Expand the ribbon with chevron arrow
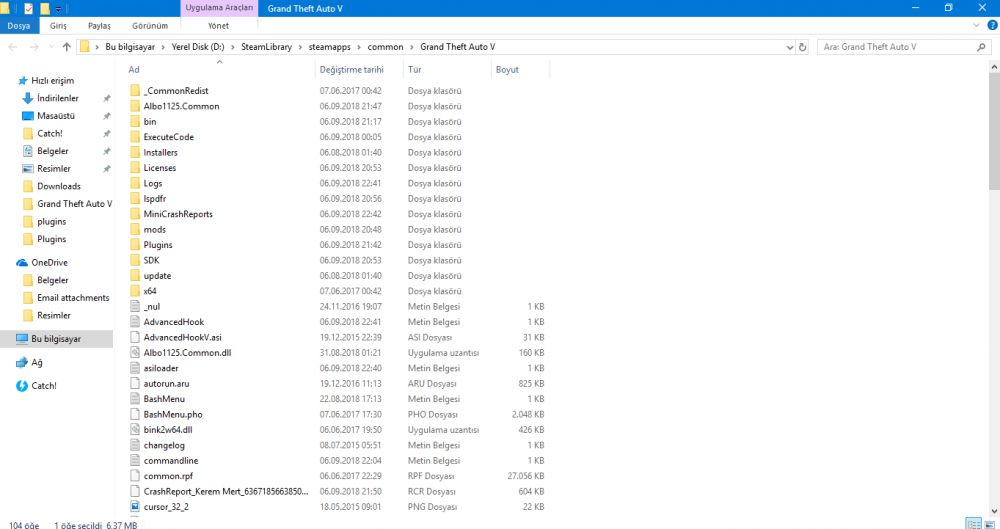Image resolution: width=1000 pixels, height=529 pixels. click(976, 26)
